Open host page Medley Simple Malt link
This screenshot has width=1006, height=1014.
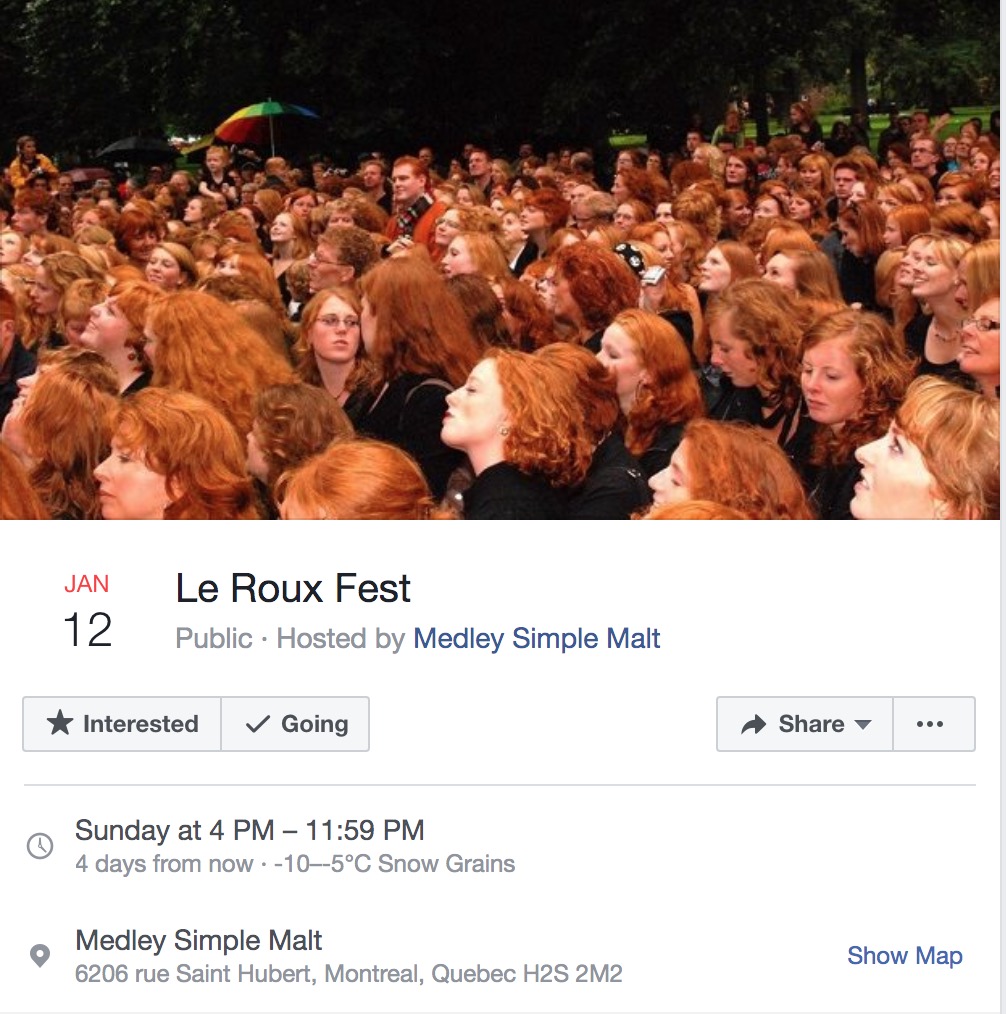[x=537, y=638]
